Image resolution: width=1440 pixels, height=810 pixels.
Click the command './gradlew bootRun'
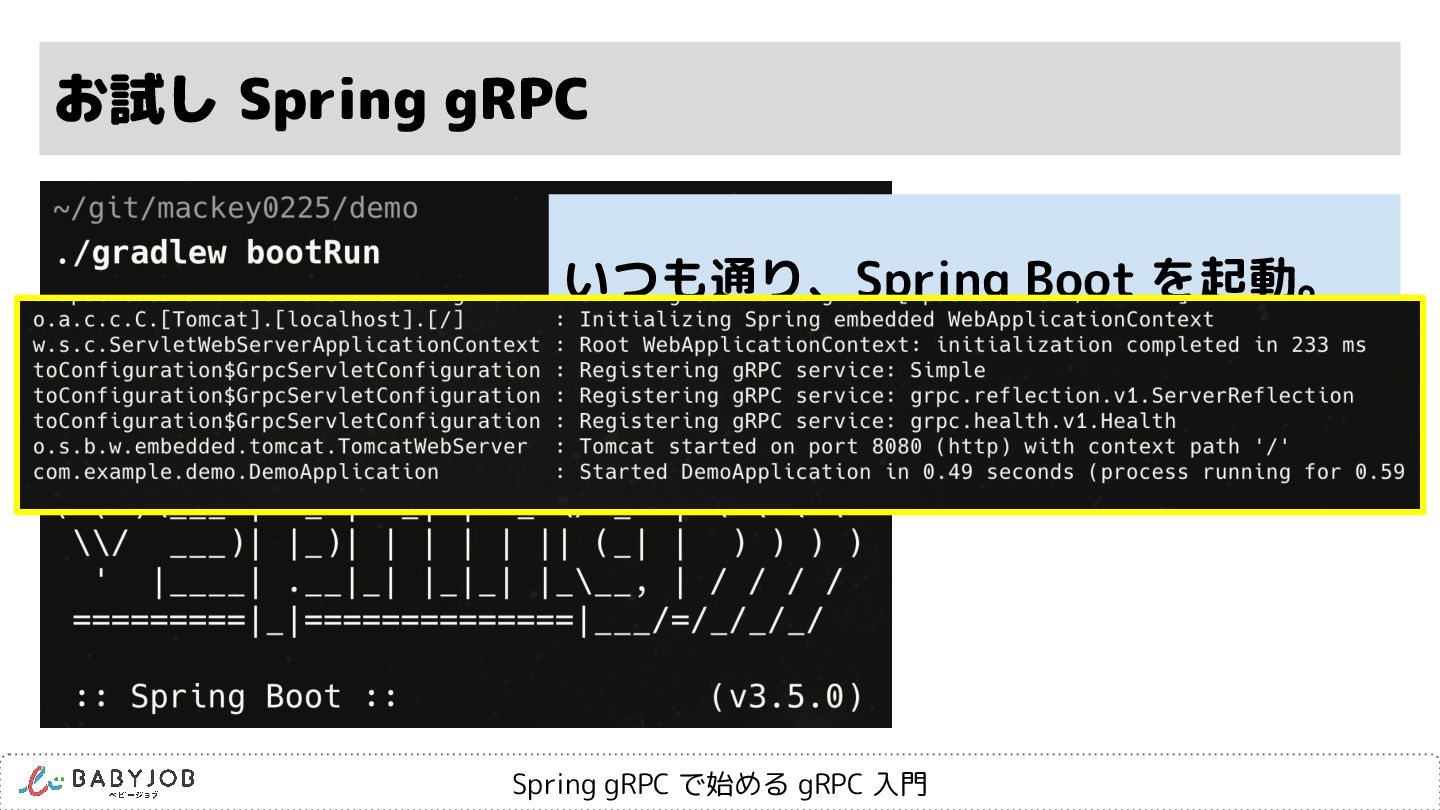[x=217, y=253]
